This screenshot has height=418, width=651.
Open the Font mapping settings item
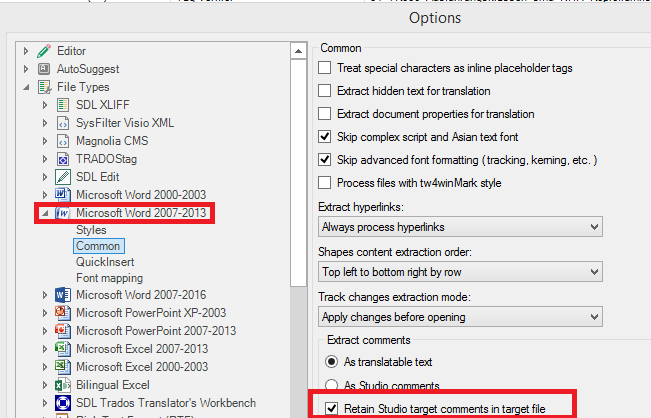click(x=110, y=278)
